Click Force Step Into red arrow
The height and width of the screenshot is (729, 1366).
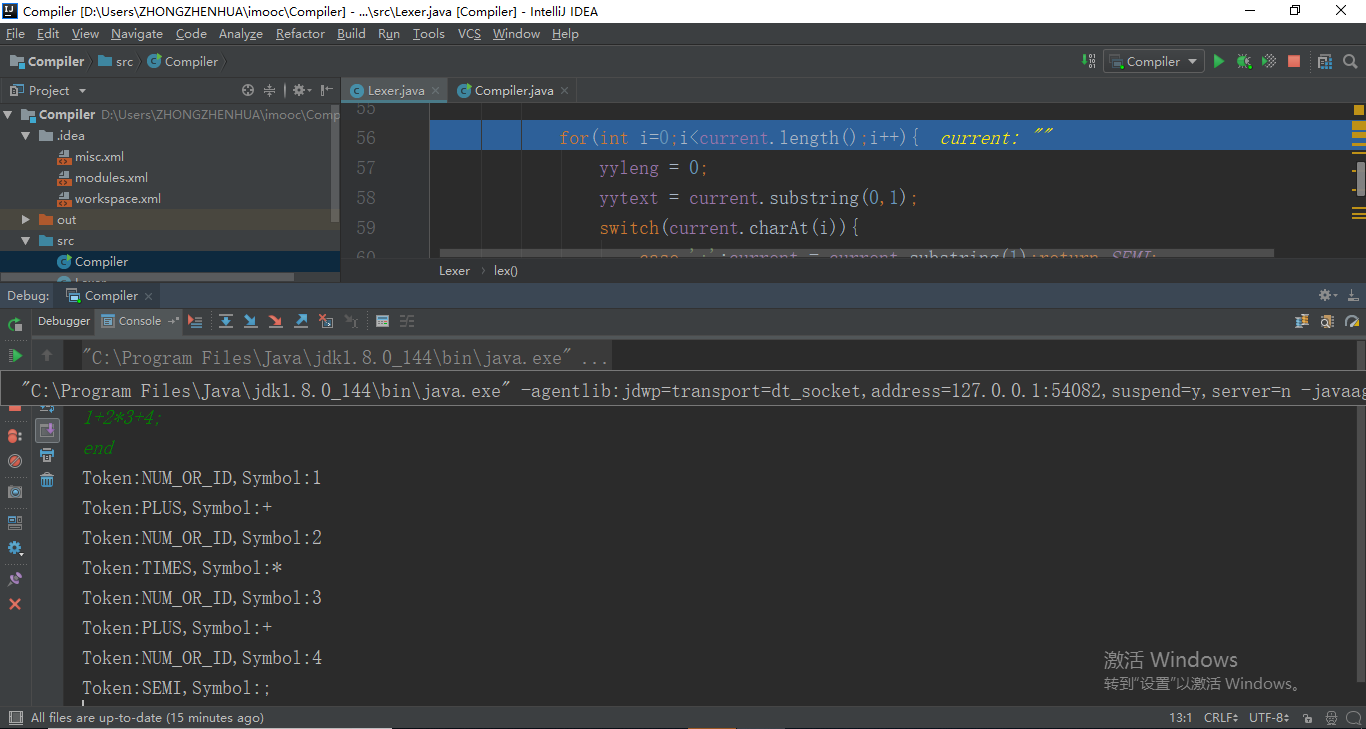click(x=276, y=321)
